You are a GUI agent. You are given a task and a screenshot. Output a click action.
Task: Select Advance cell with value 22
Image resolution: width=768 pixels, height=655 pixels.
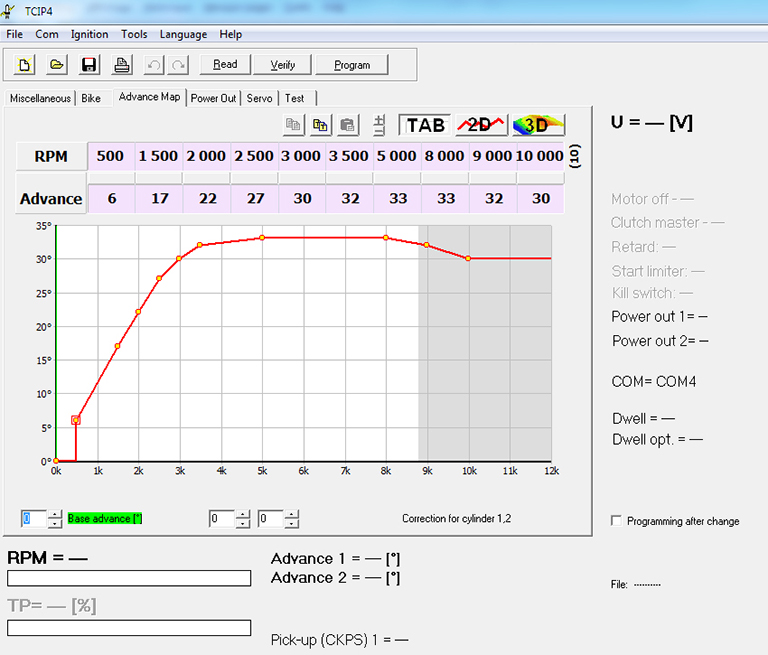tap(207, 199)
